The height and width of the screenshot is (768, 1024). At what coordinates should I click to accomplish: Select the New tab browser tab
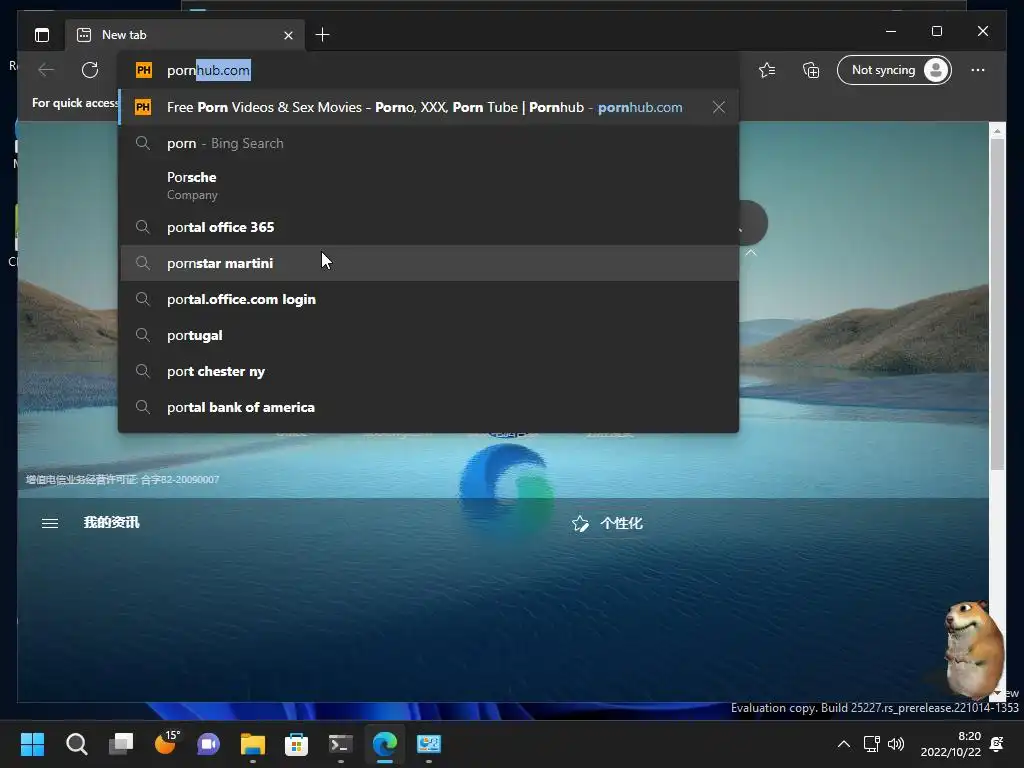(184, 35)
